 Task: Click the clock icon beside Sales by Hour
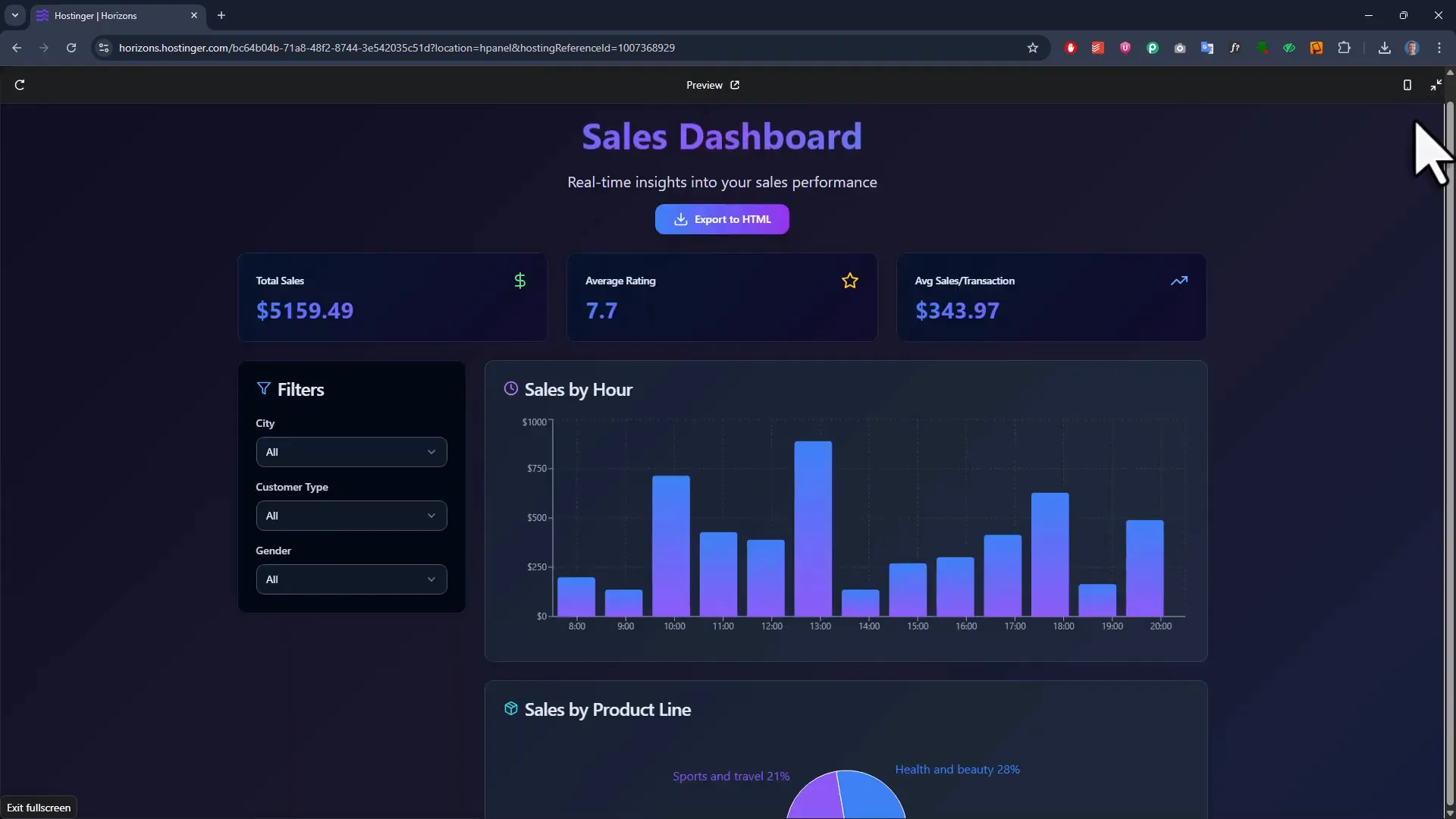[510, 388]
